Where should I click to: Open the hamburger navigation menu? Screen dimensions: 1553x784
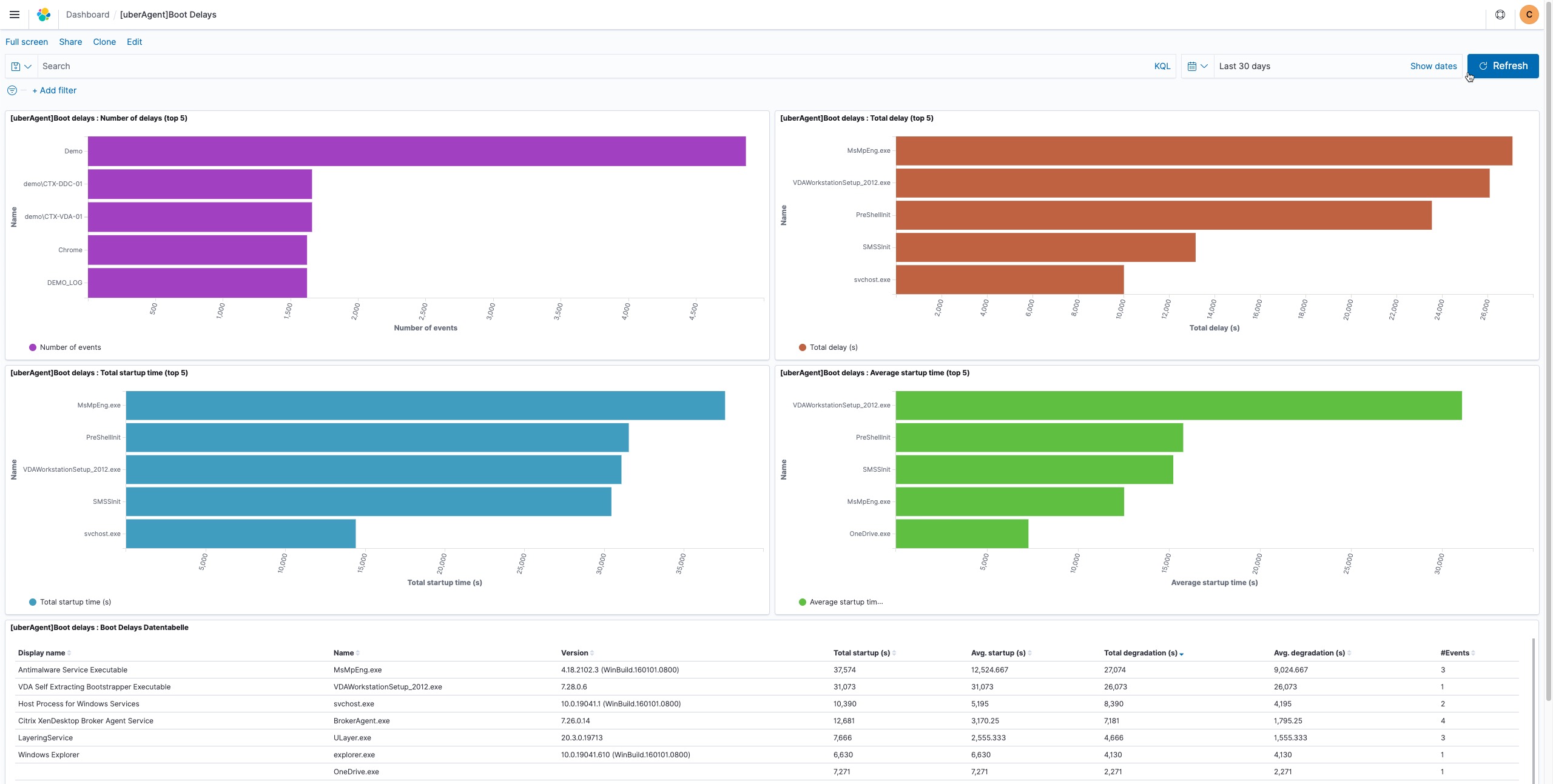15,15
